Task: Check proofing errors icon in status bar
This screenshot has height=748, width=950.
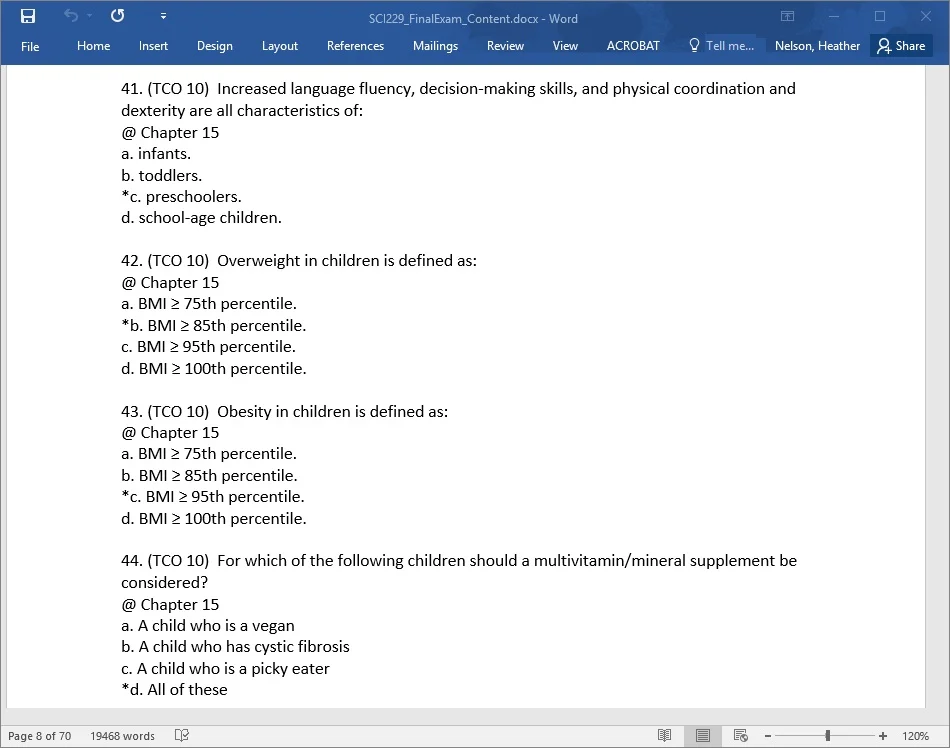Action: coord(182,735)
